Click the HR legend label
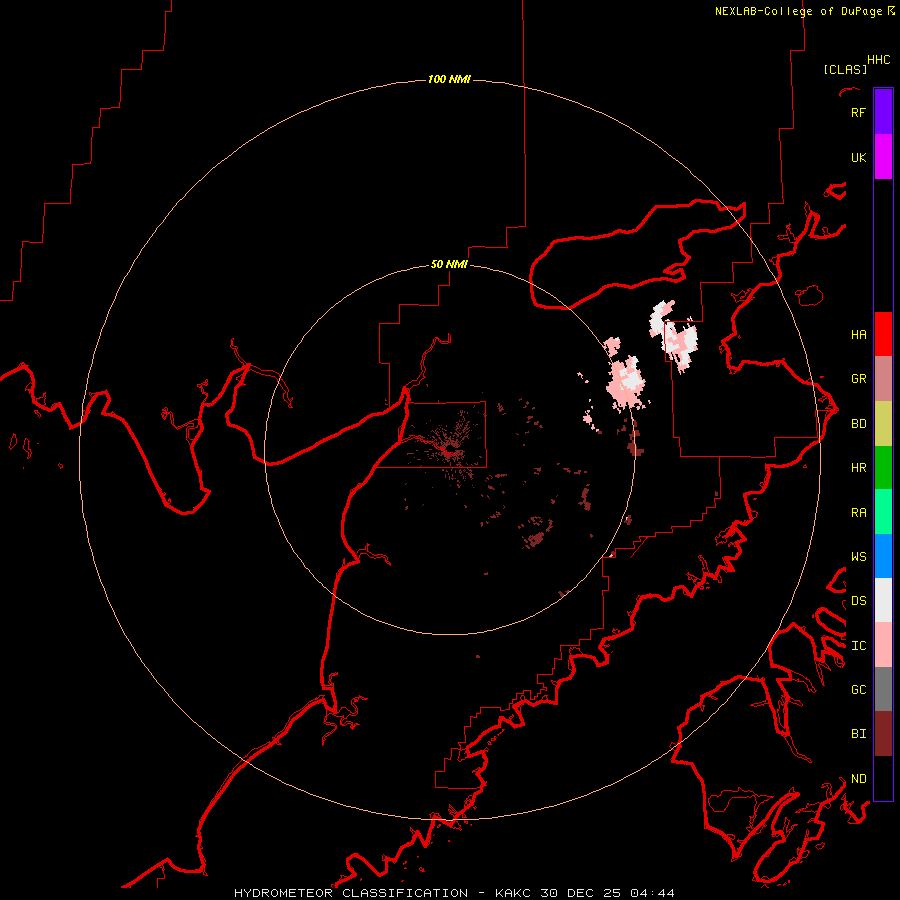The image size is (900, 900). point(858,468)
